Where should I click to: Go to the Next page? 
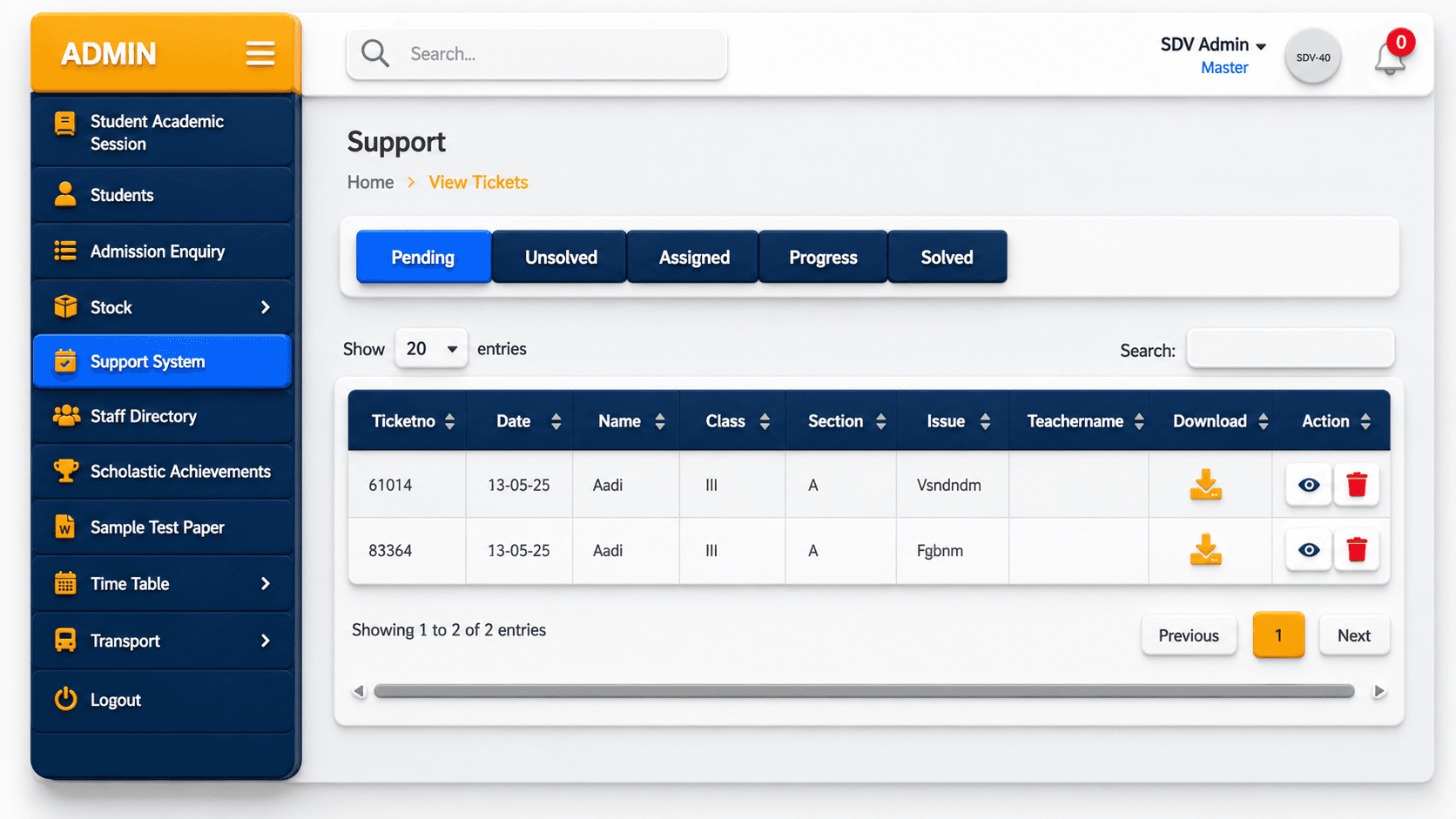[1354, 635]
